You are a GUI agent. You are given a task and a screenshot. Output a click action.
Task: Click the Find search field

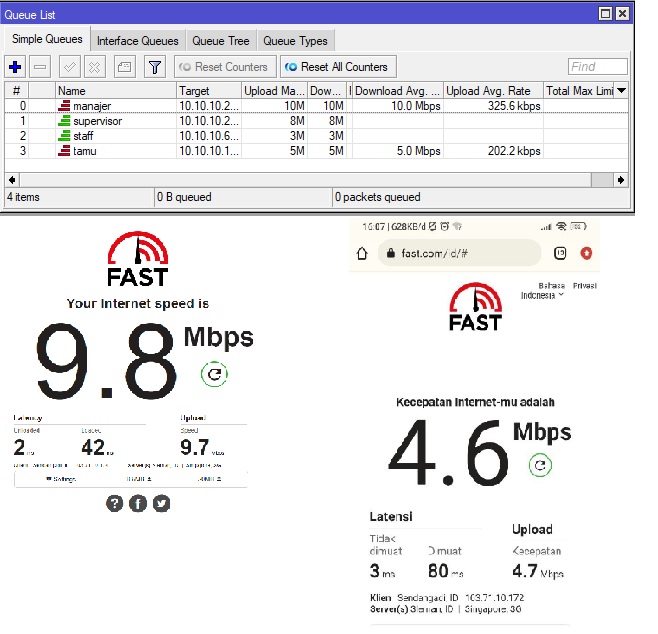[598, 67]
